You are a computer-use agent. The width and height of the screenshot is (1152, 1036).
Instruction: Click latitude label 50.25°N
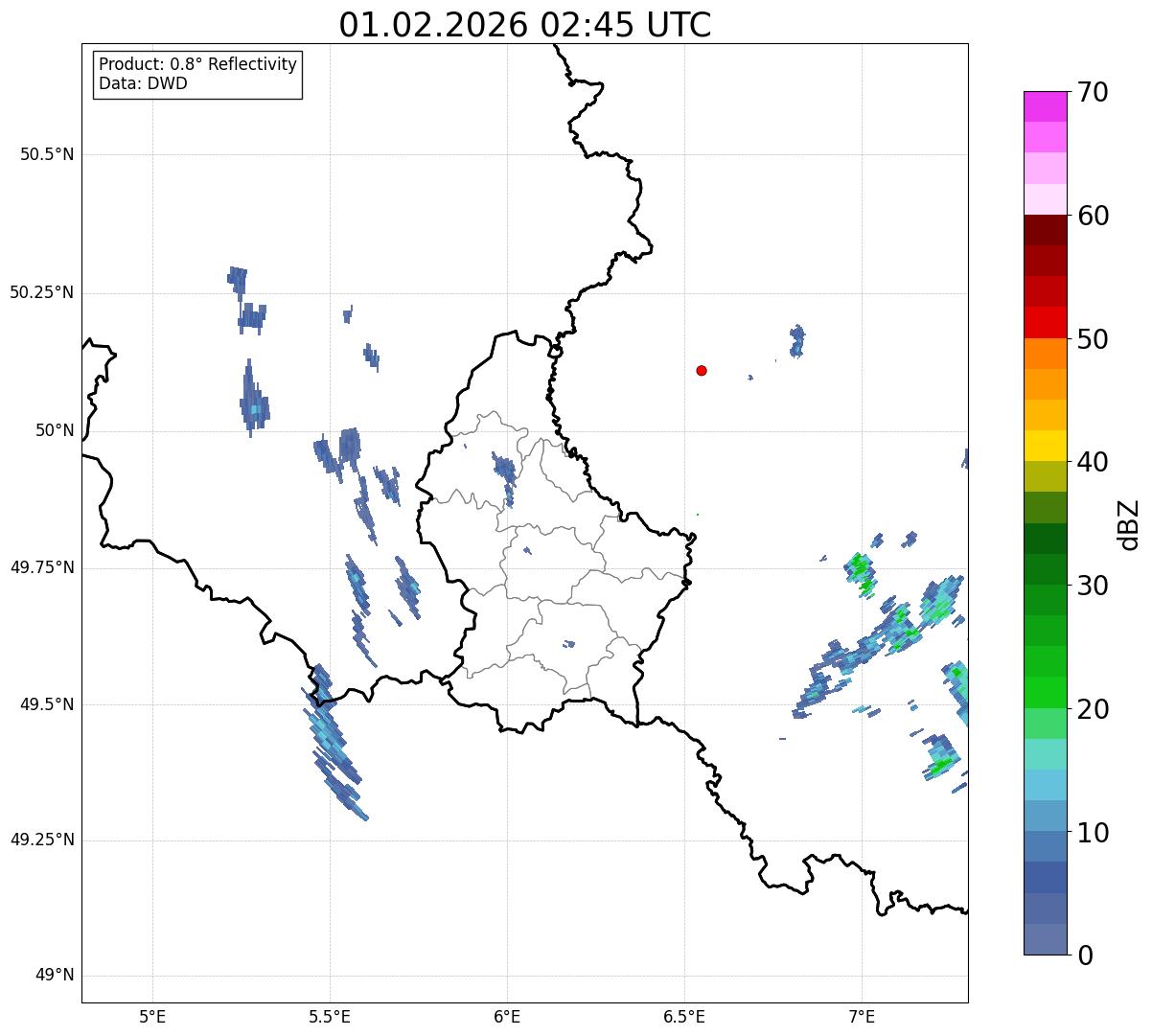(x=41, y=292)
